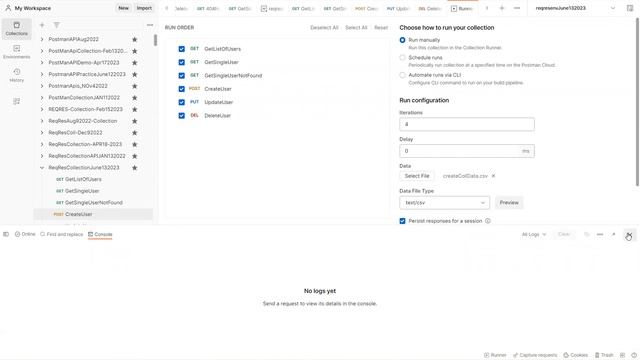Click Deselect All in run order
This screenshot has width=640, height=360.
tap(324, 27)
